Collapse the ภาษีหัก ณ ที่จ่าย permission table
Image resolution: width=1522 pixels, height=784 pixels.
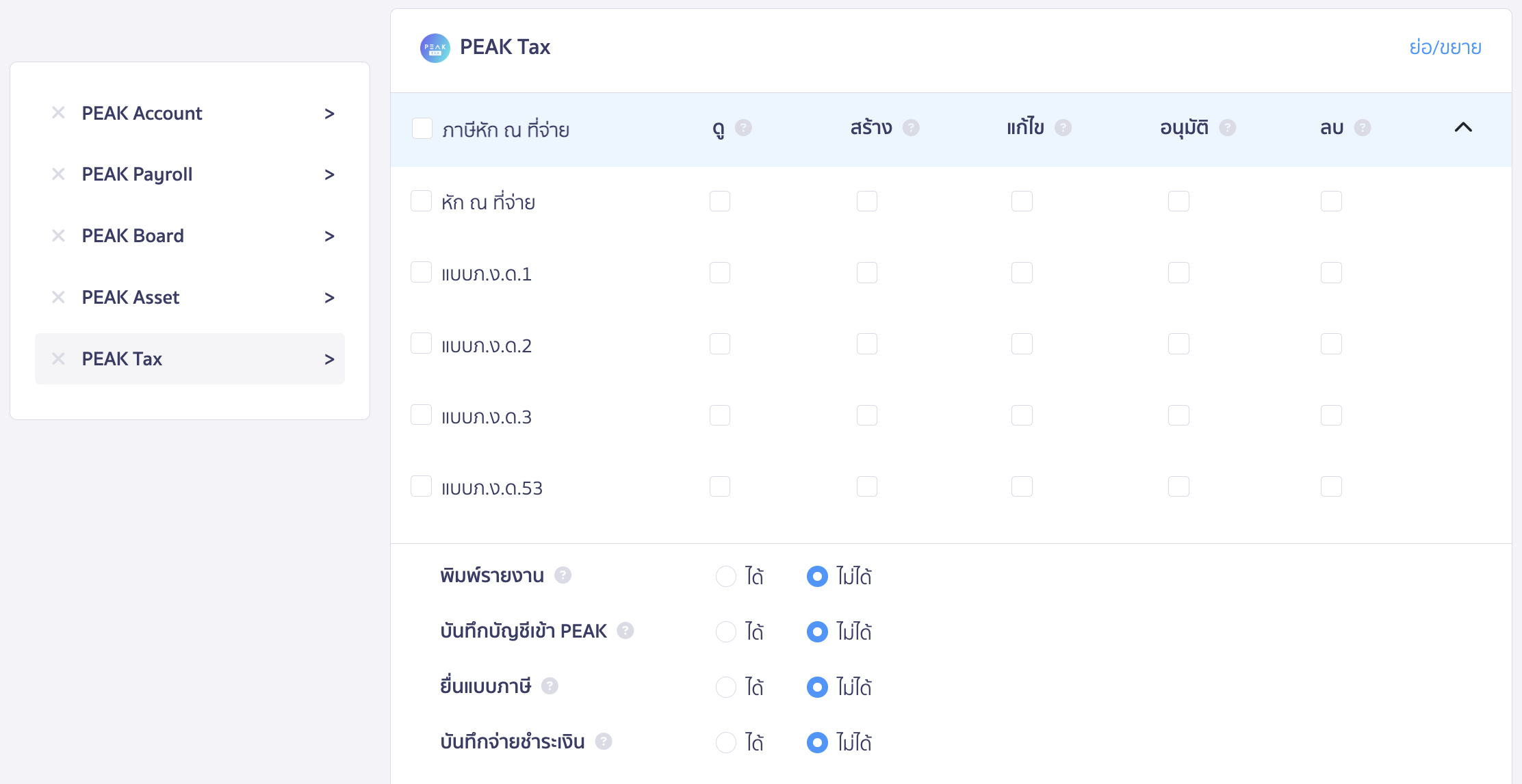1464,128
